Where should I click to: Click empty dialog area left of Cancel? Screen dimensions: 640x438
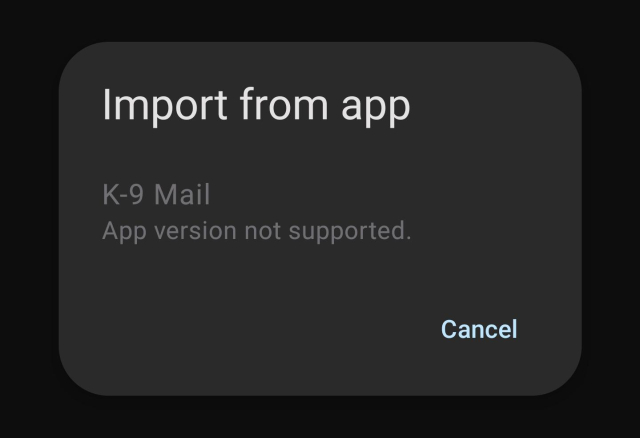[245, 329]
